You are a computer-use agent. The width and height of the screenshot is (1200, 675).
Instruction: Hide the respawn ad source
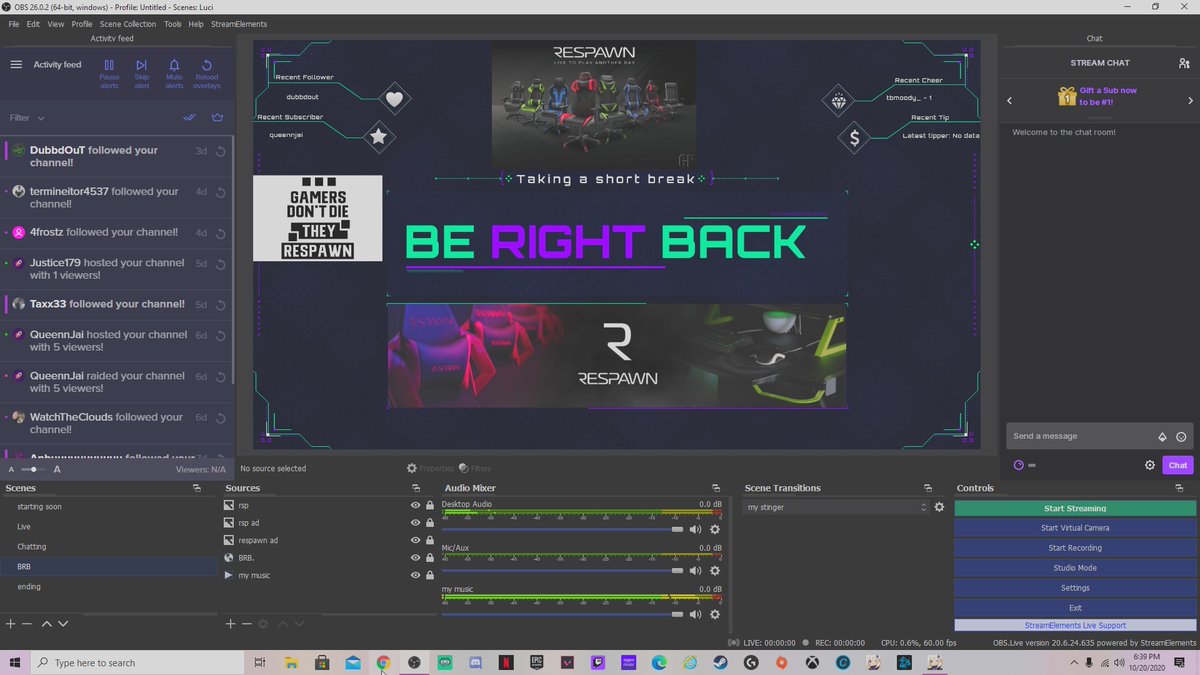click(416, 540)
